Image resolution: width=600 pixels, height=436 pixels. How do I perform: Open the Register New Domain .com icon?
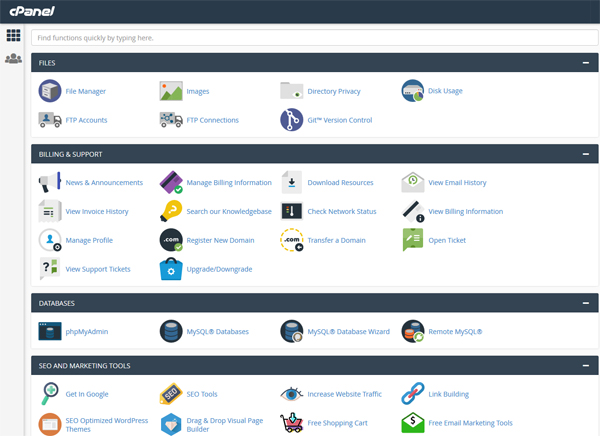pos(171,240)
